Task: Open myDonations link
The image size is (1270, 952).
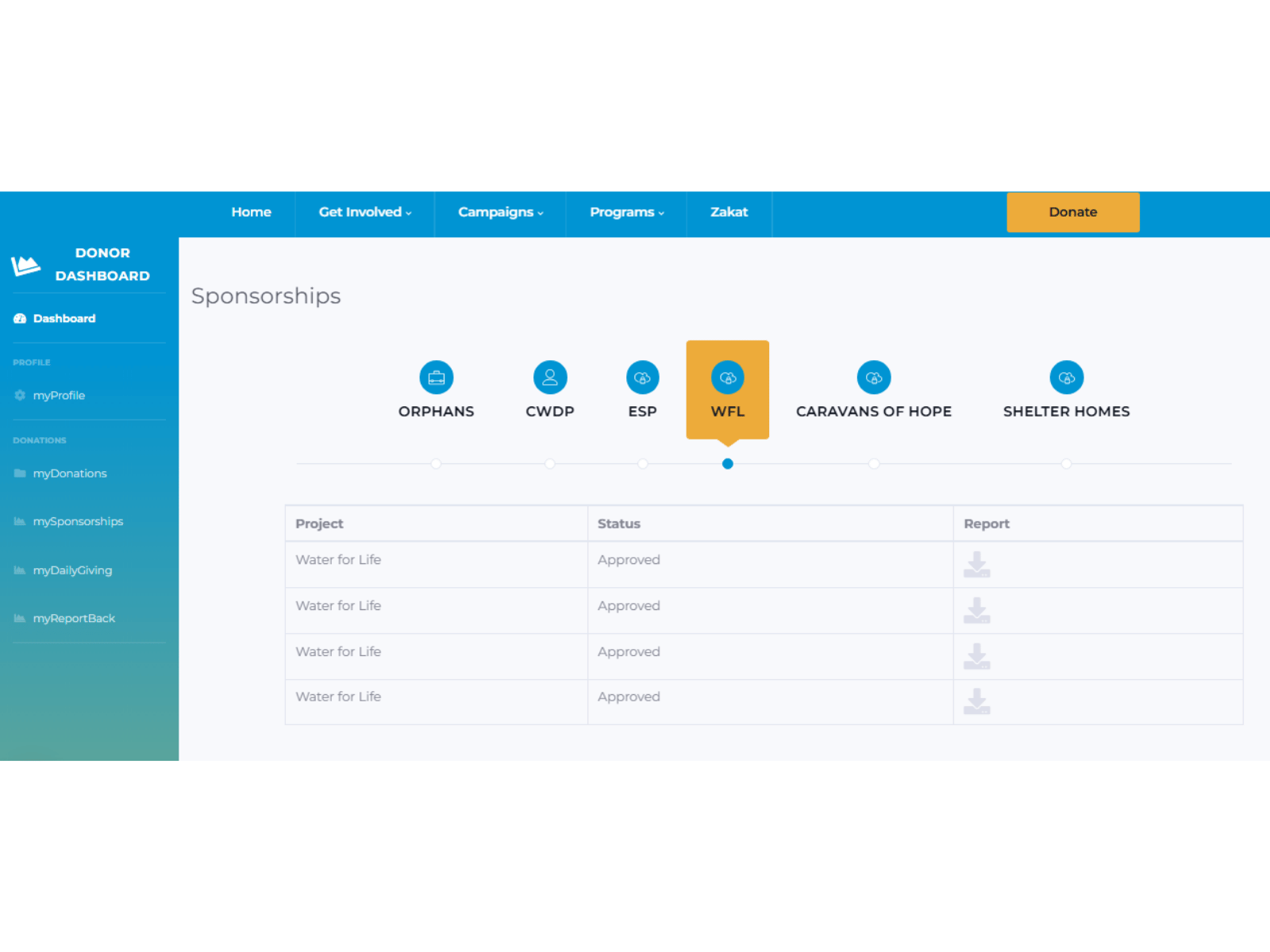Action: click(x=70, y=473)
